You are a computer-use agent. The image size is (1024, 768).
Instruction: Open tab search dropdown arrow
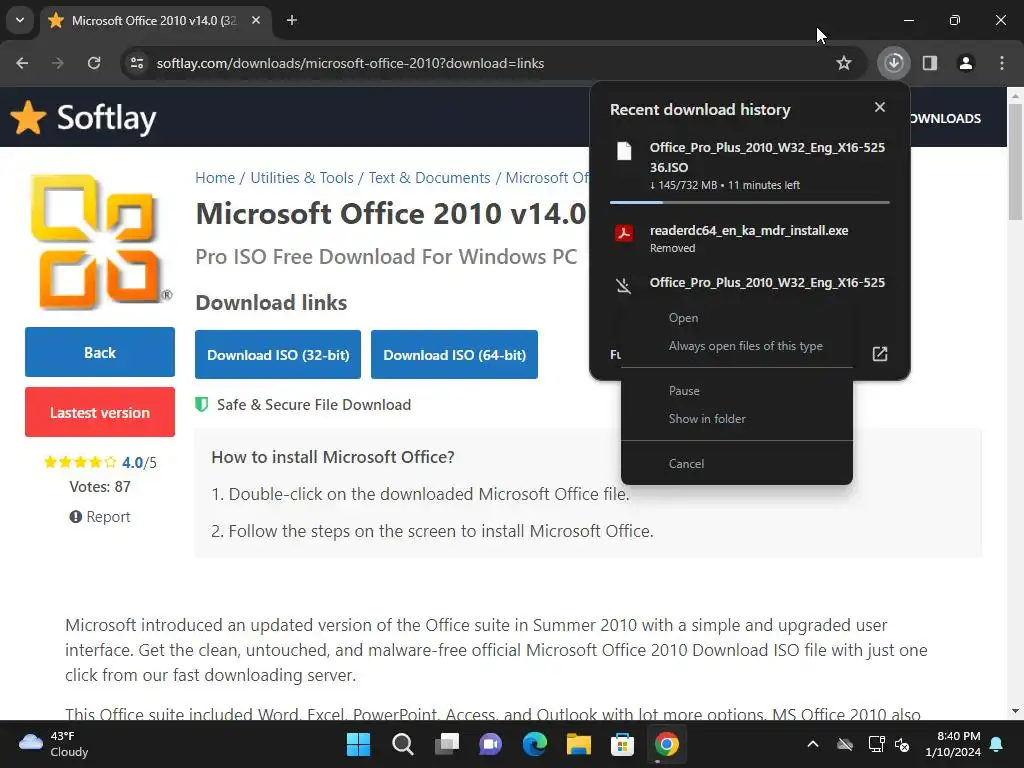20,20
